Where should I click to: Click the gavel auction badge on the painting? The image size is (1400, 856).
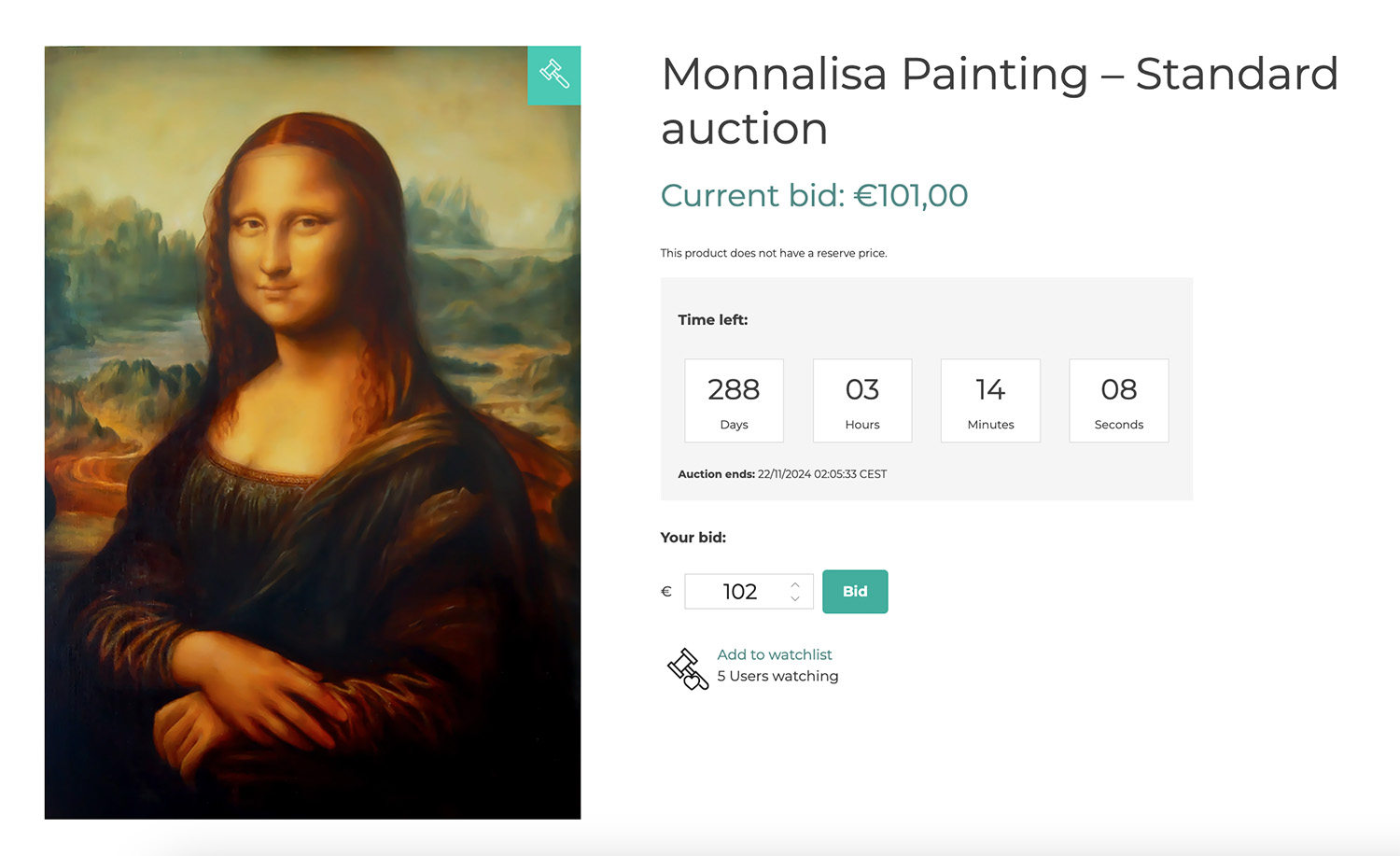click(554, 75)
